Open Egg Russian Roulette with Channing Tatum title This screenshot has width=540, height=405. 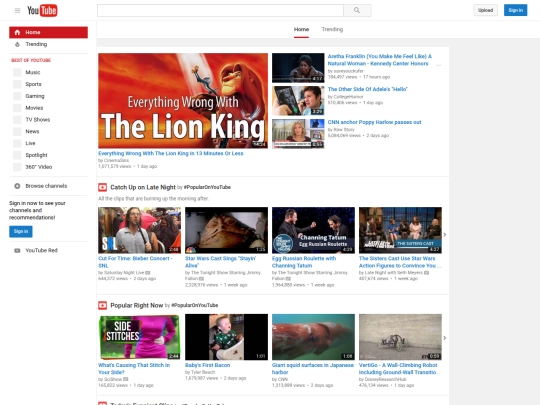pos(304,262)
